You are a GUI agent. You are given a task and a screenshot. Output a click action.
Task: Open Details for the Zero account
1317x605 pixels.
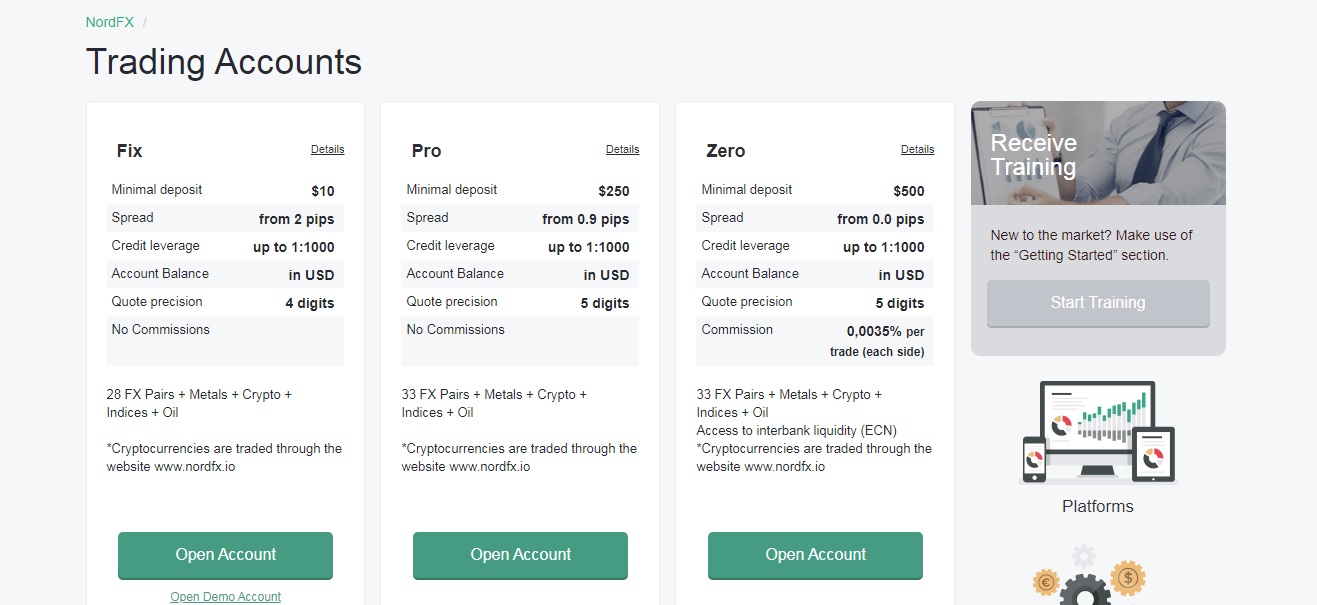(x=917, y=149)
